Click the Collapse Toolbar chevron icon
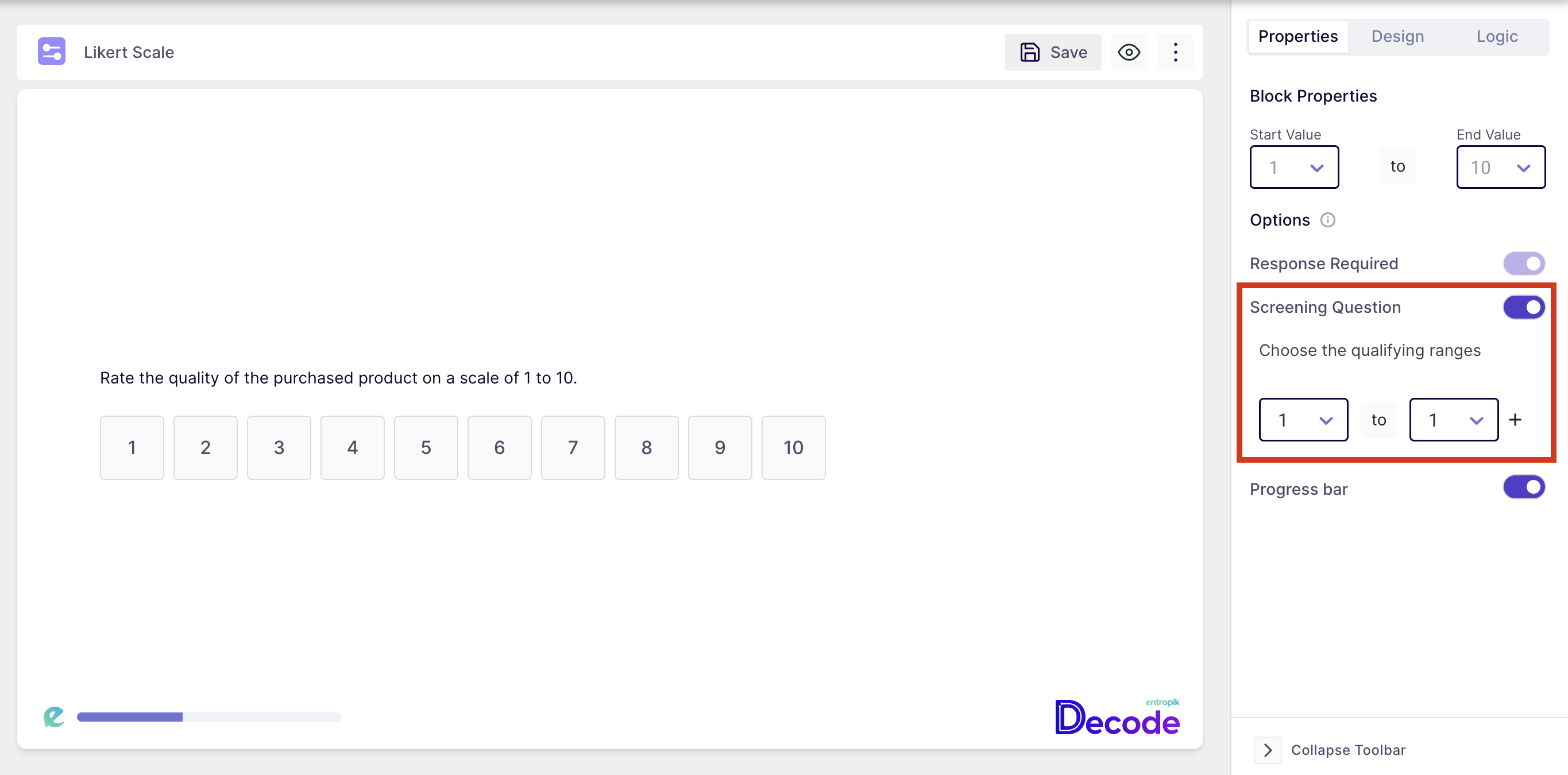Image resolution: width=1568 pixels, height=775 pixels. (x=1267, y=750)
